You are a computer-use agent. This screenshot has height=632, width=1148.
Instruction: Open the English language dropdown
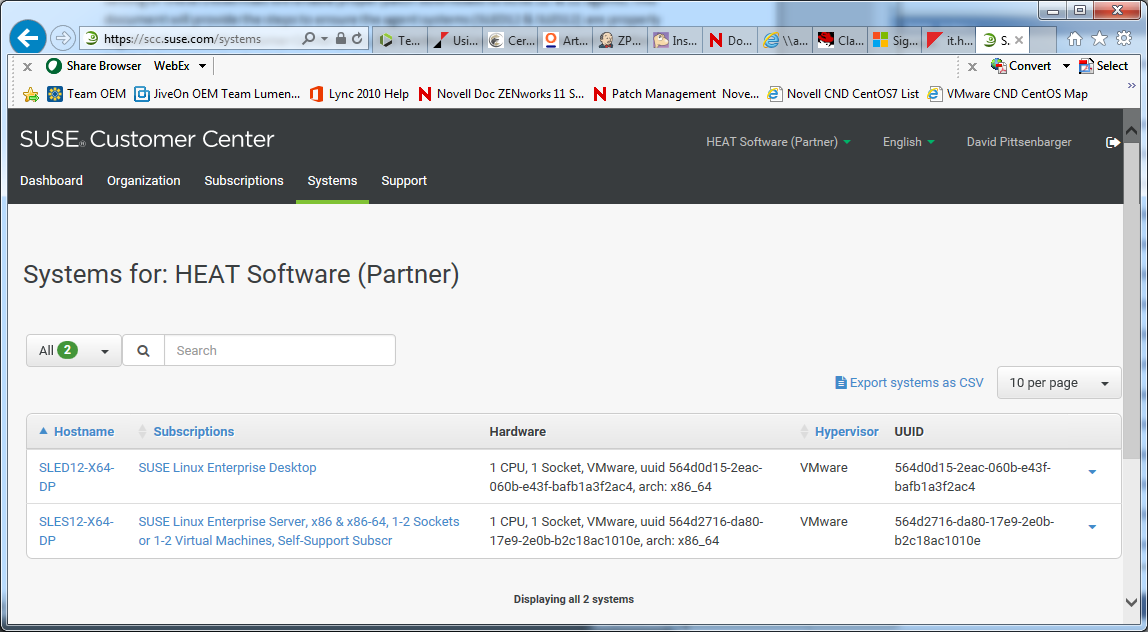(909, 142)
